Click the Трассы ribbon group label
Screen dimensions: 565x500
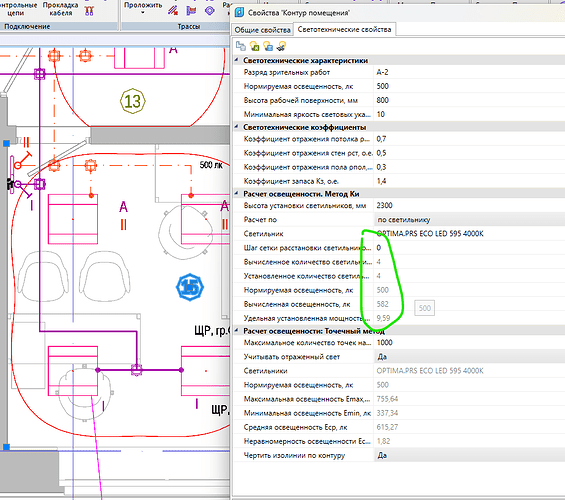(188, 26)
